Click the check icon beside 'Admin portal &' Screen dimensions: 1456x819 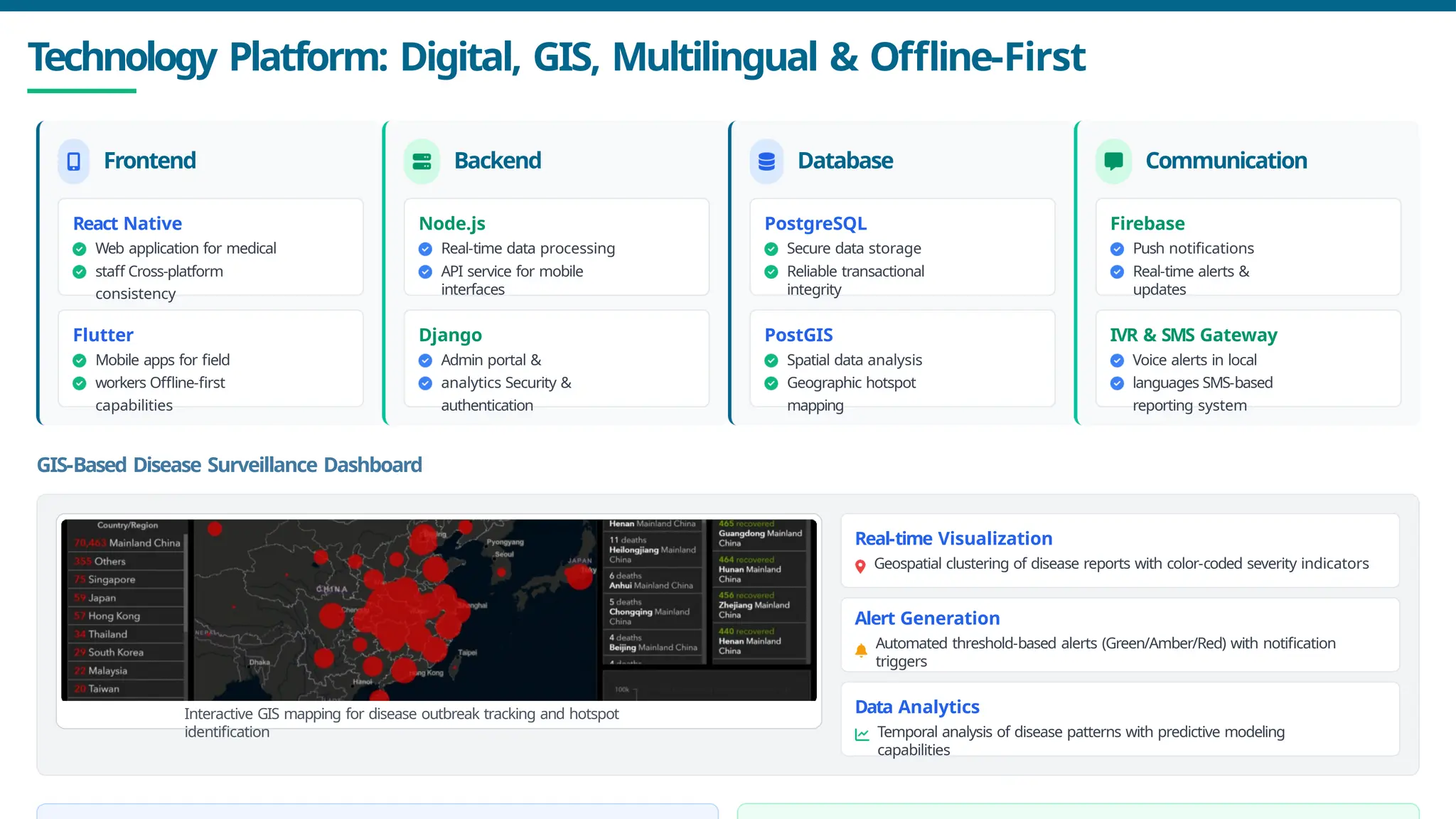pyautogui.click(x=425, y=361)
